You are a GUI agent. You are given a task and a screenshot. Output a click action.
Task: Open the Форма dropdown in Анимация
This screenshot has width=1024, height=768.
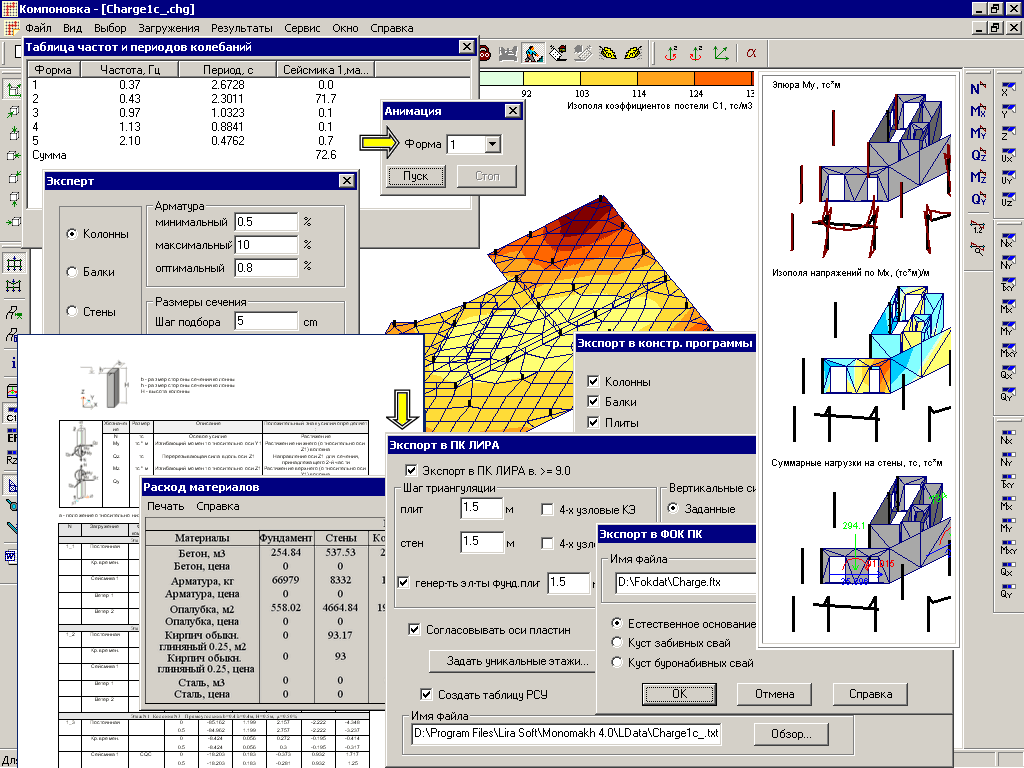(x=491, y=144)
